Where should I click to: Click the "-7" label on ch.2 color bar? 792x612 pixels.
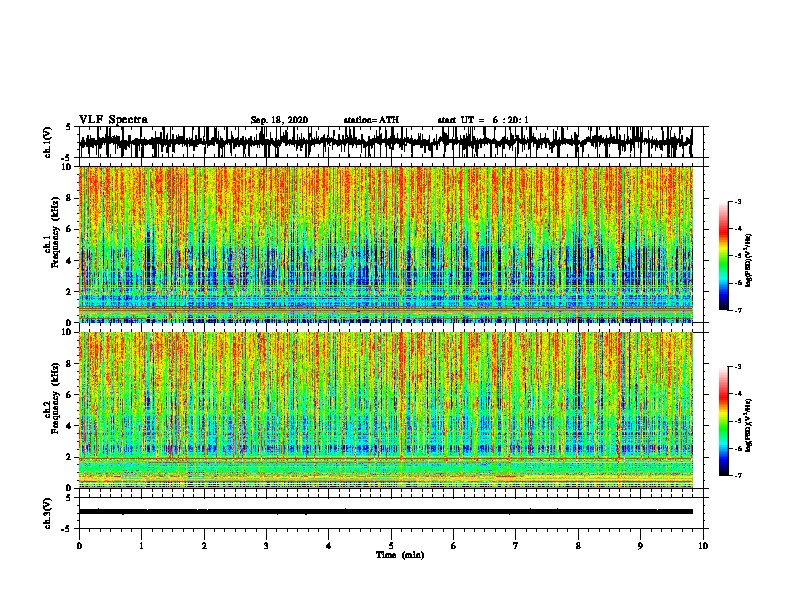point(738,476)
